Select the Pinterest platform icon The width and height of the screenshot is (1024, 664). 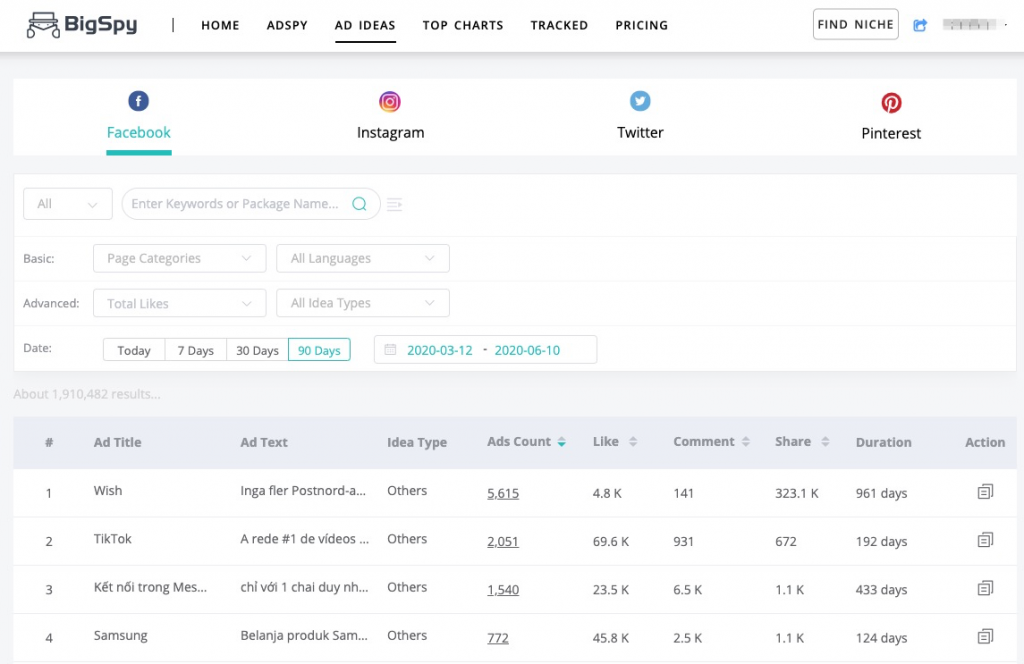[891, 103]
